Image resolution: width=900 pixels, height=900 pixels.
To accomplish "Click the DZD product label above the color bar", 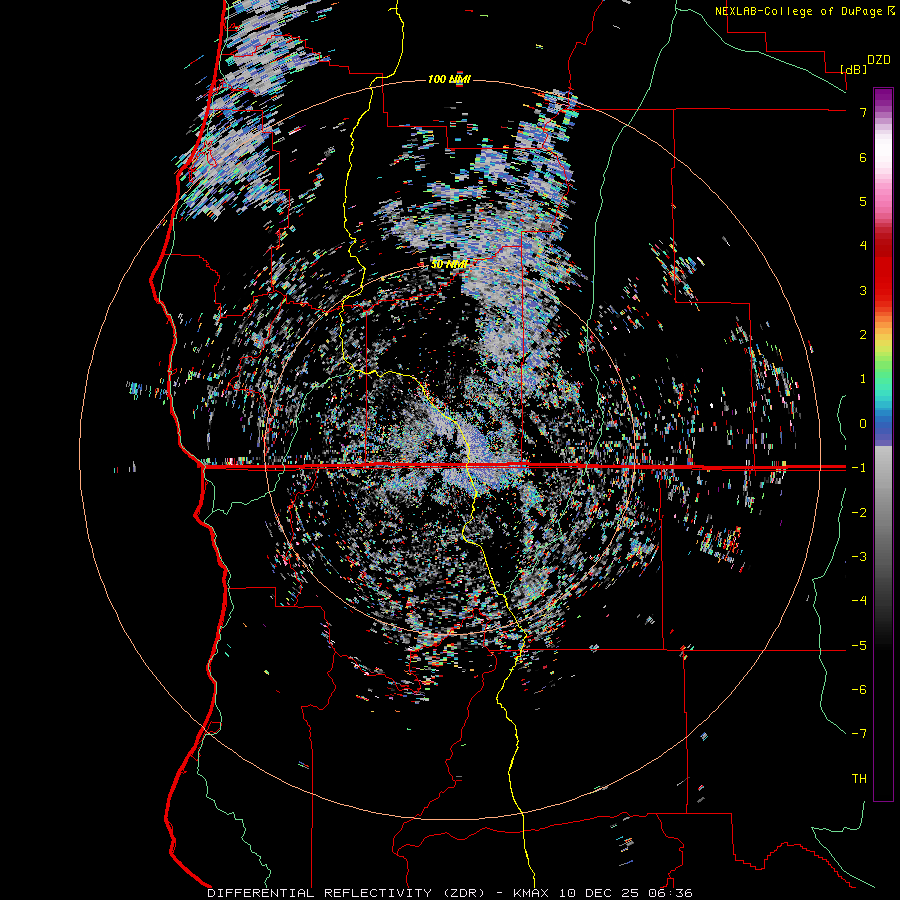I will coord(879,60).
